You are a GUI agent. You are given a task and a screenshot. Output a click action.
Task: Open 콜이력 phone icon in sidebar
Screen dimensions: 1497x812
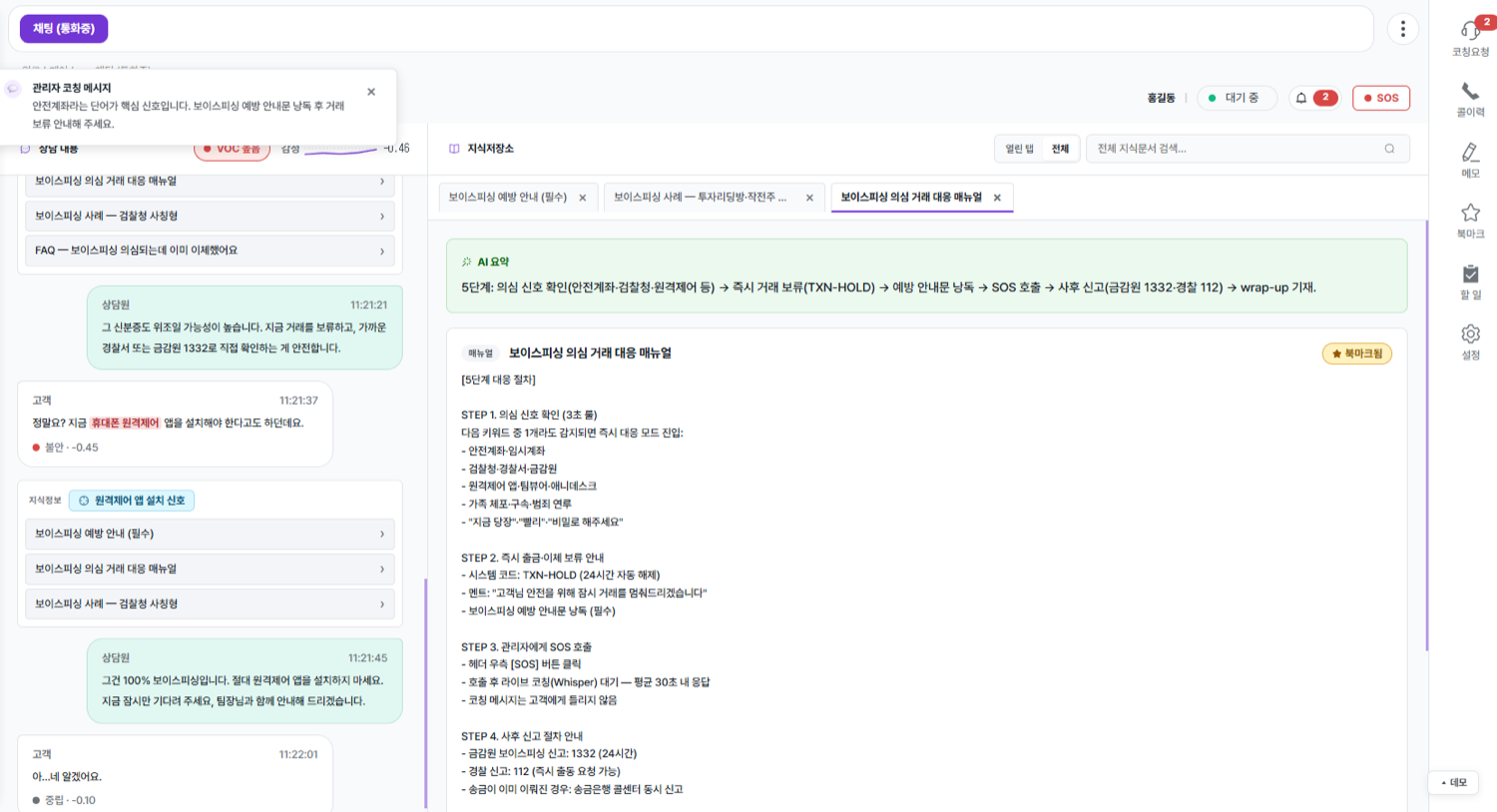[x=1470, y=92]
